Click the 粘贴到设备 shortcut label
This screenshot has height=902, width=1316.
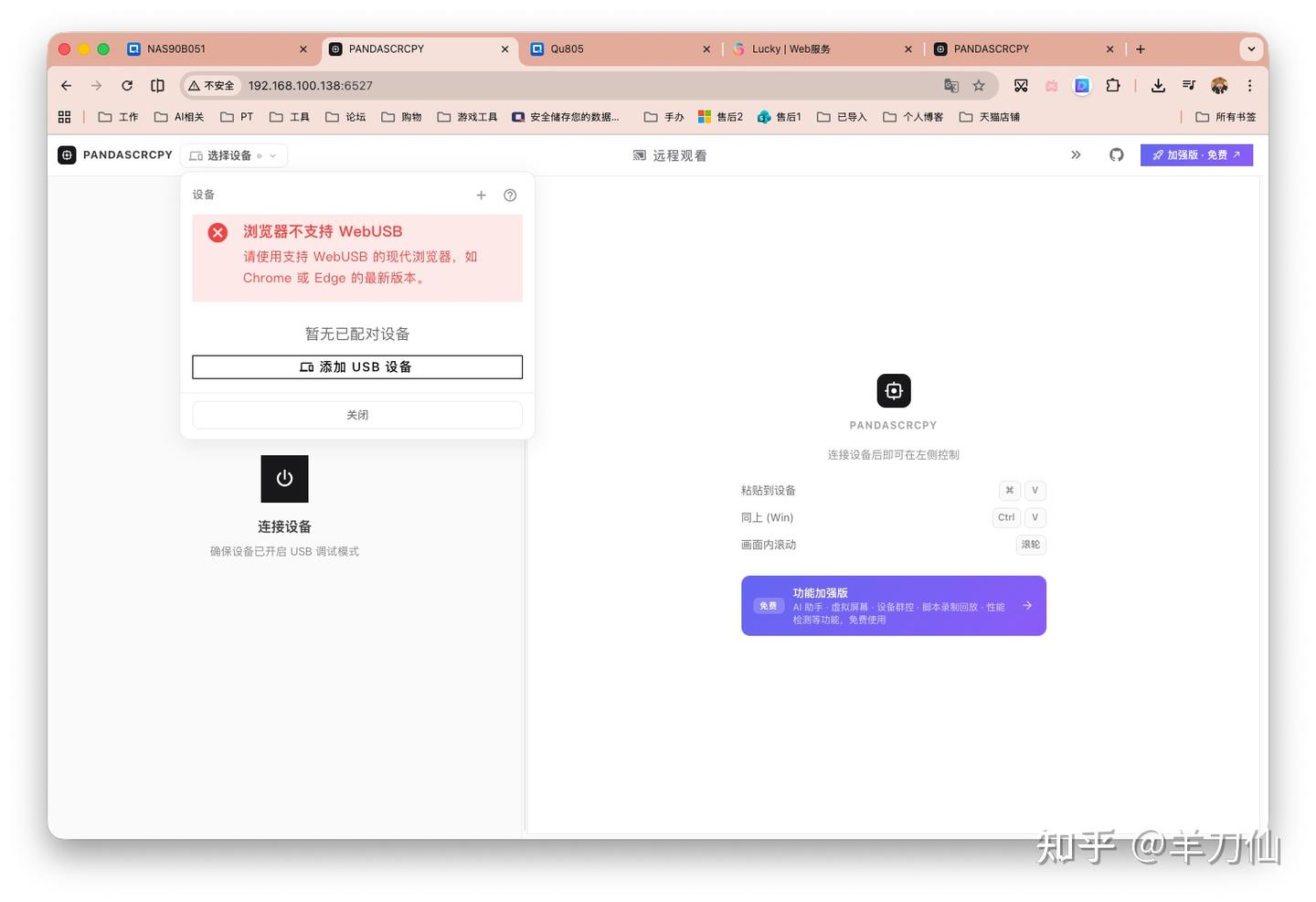(769, 490)
